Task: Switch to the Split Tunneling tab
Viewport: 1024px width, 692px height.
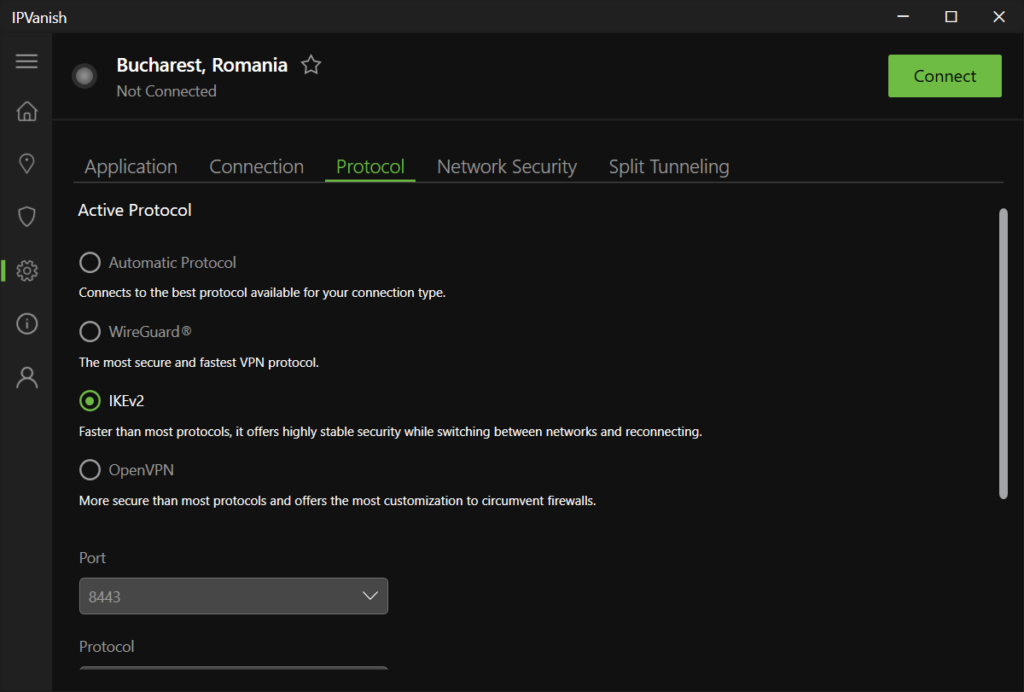Action: click(669, 166)
